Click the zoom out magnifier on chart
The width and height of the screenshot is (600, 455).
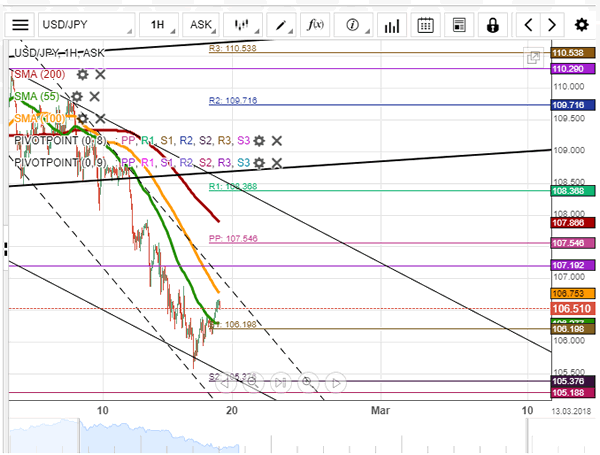pyautogui.click(x=251, y=381)
